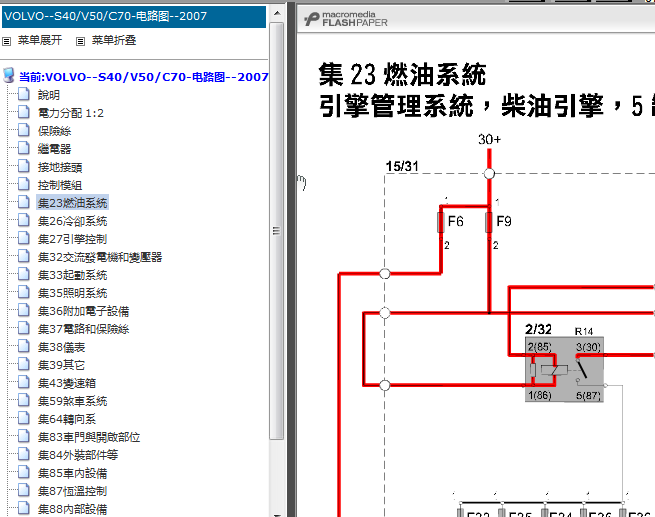Click relay 2/32 R14 block
This screenshot has height=517, width=655.
[x=564, y=370]
